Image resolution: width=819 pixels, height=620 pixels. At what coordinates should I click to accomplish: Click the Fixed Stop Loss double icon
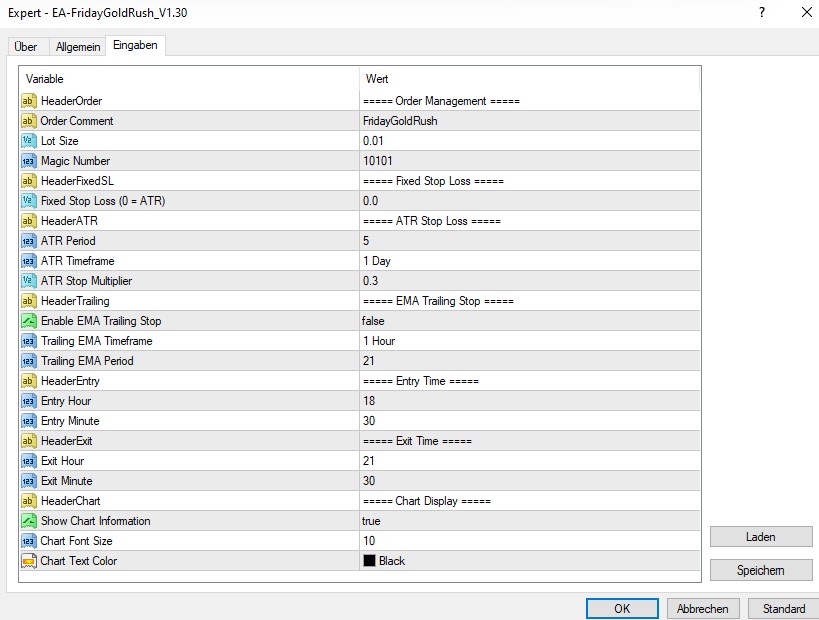click(28, 201)
